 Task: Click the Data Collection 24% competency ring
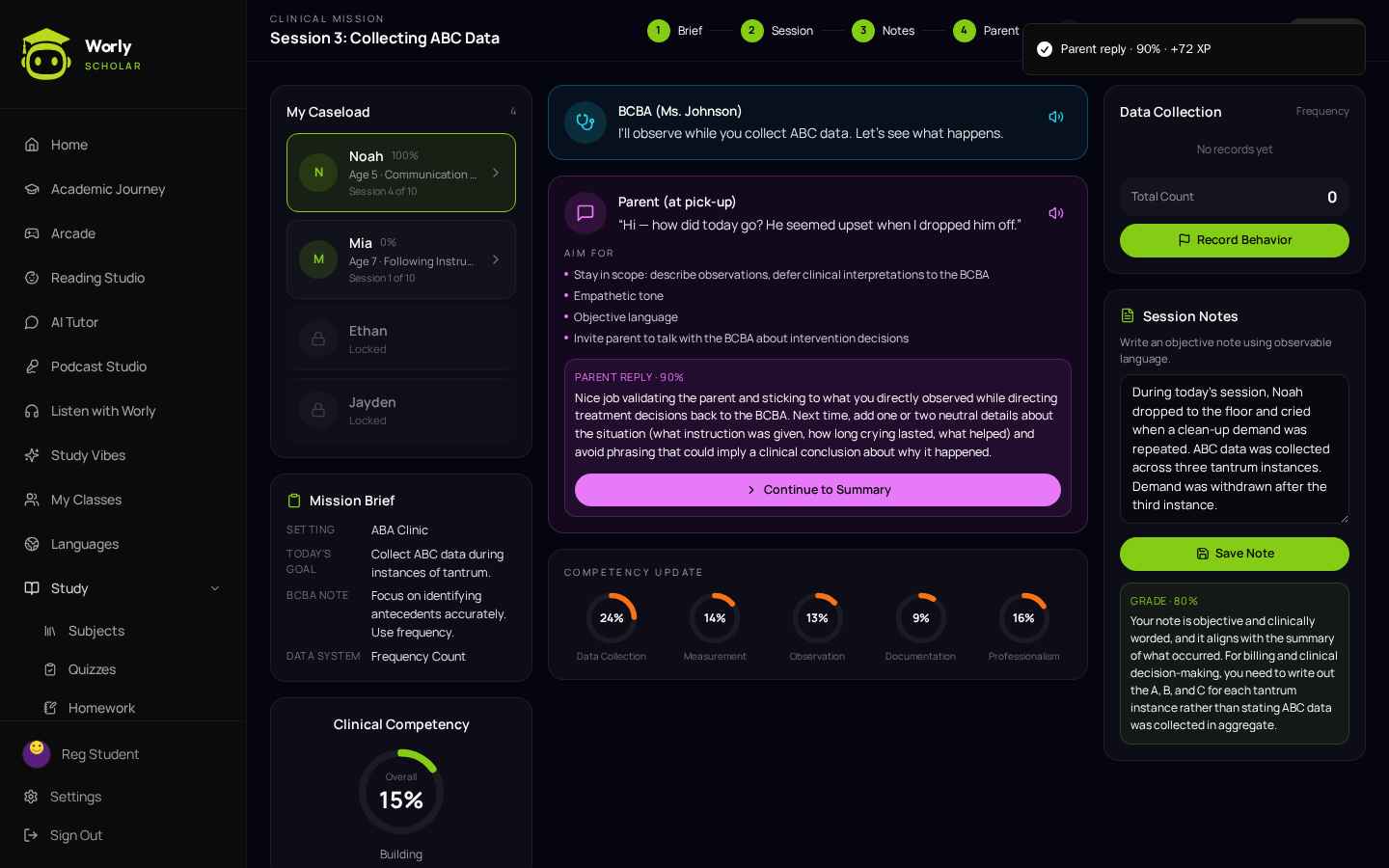[612, 618]
